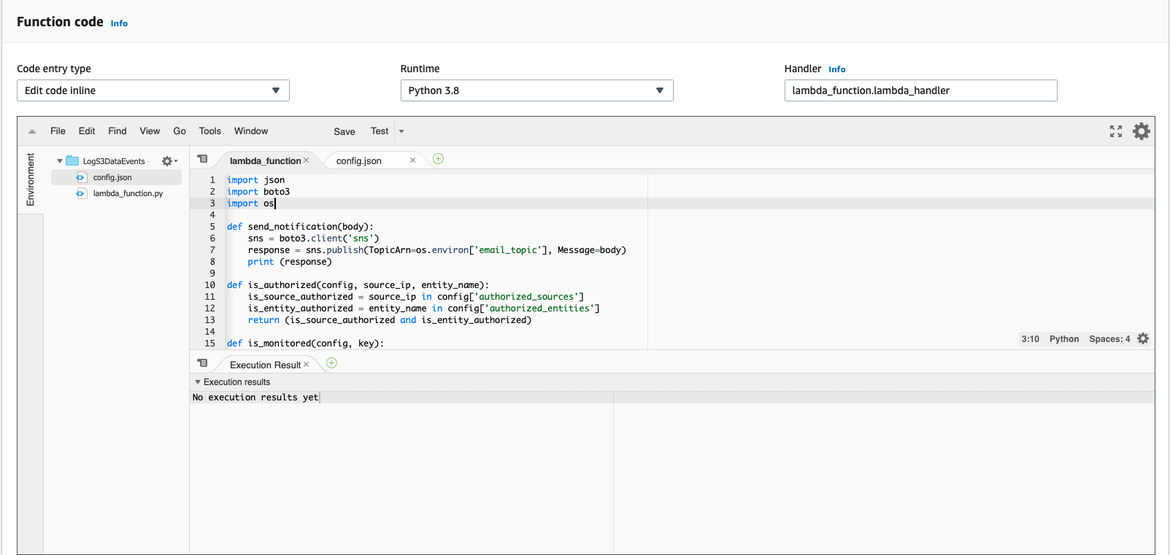The image size is (1170, 555).
Task: Collapse the LogS3DataEvents folder
Action: 60,161
